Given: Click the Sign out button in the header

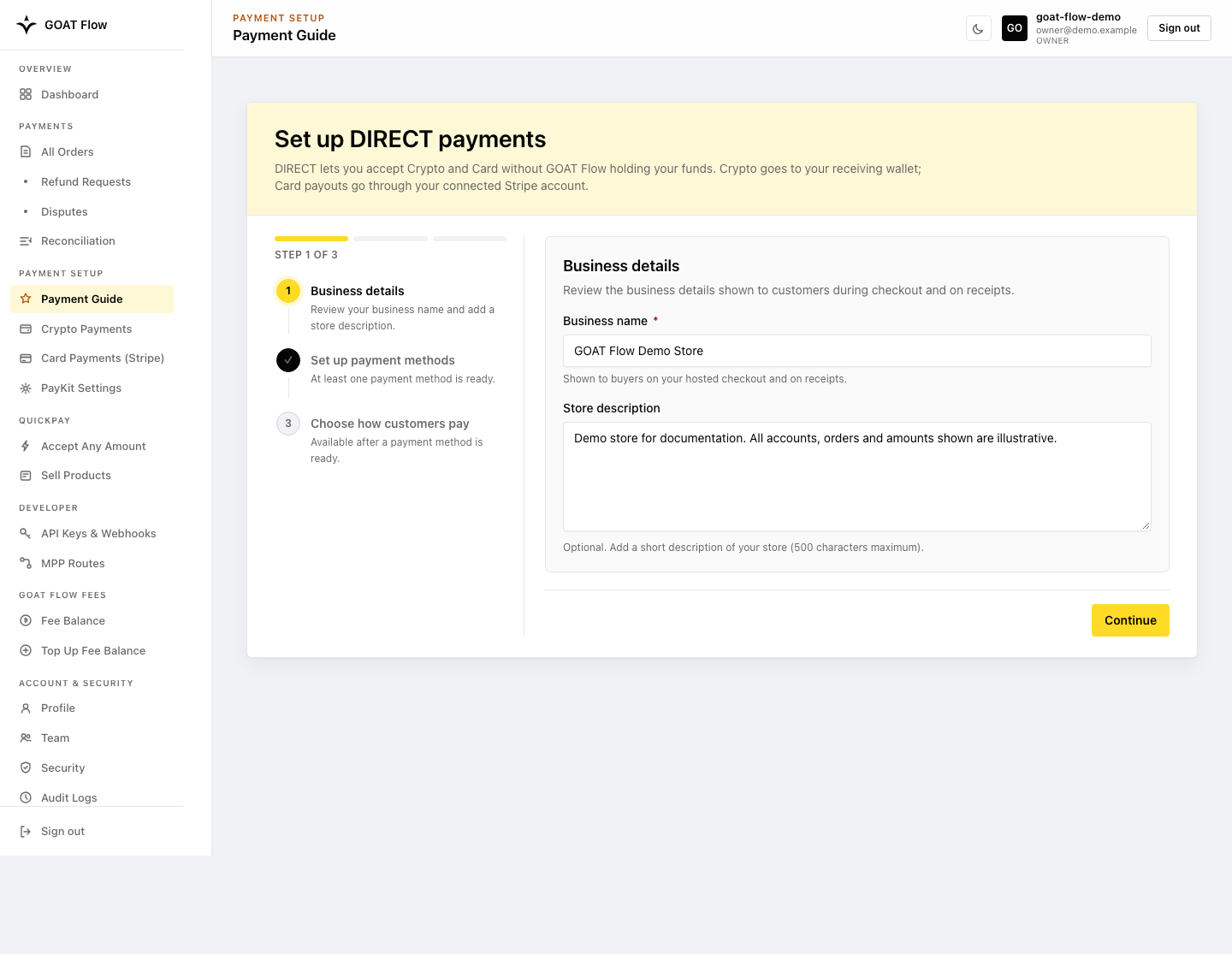Looking at the screenshot, I should pos(1179,28).
